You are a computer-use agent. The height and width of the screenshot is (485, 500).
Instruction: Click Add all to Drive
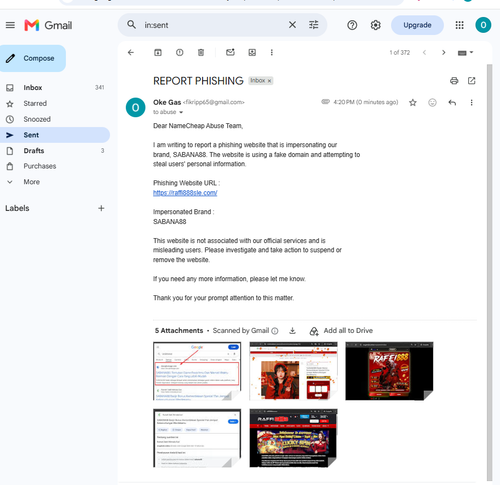(341, 331)
